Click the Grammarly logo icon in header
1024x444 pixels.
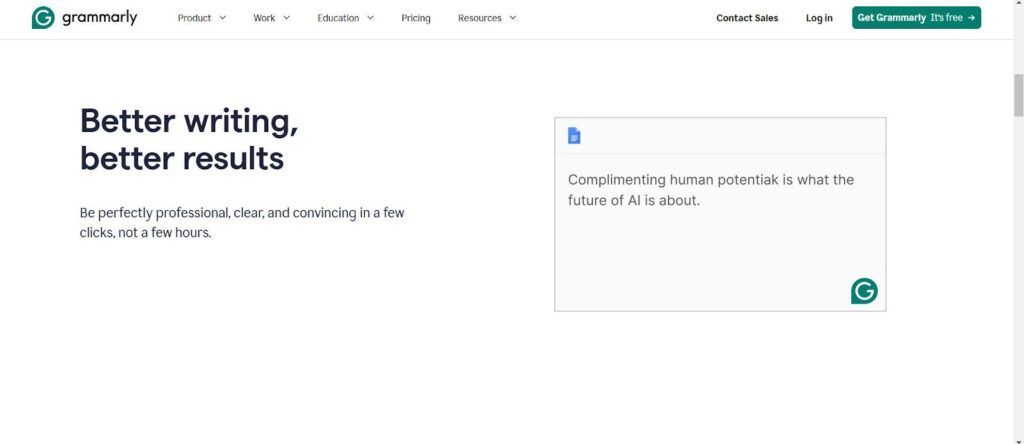pos(43,18)
